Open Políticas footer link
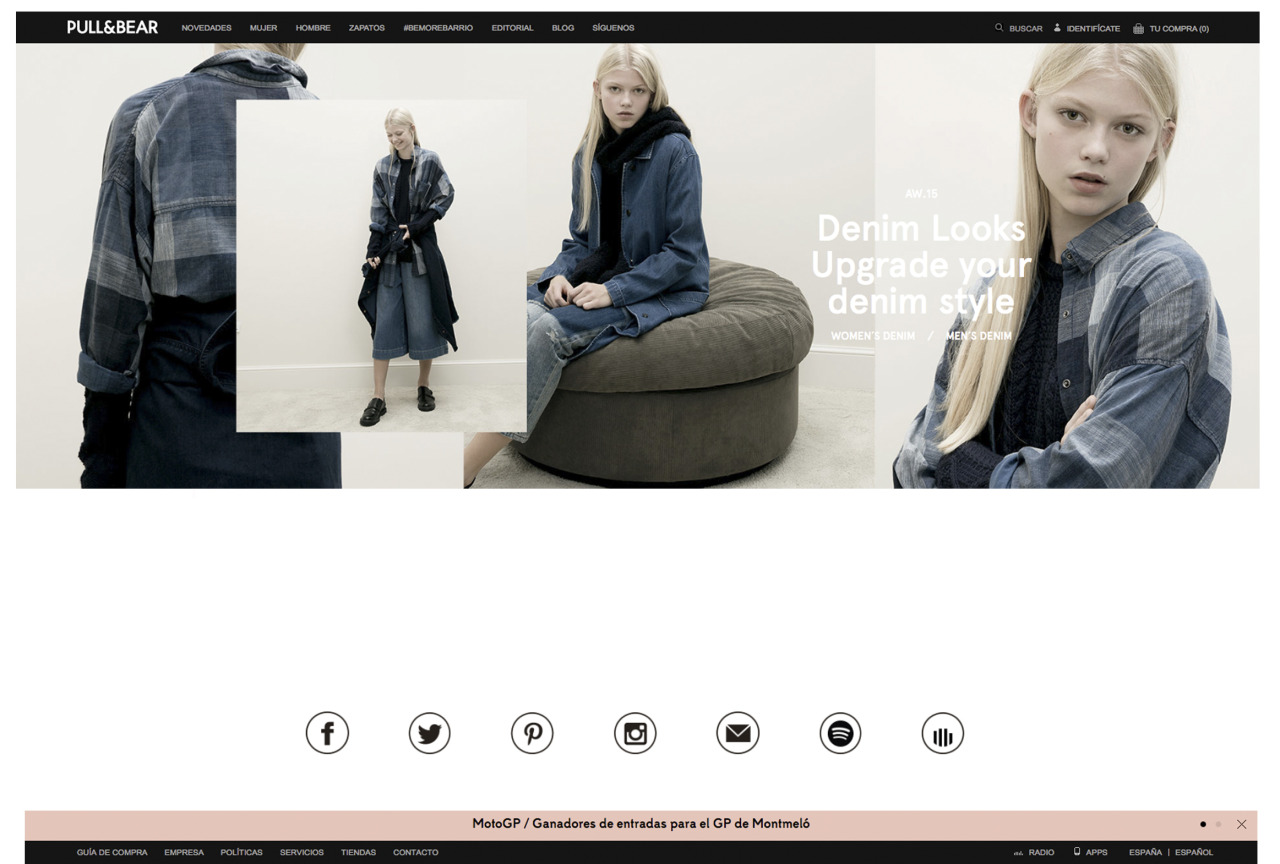The height and width of the screenshot is (864, 1280). (241, 852)
